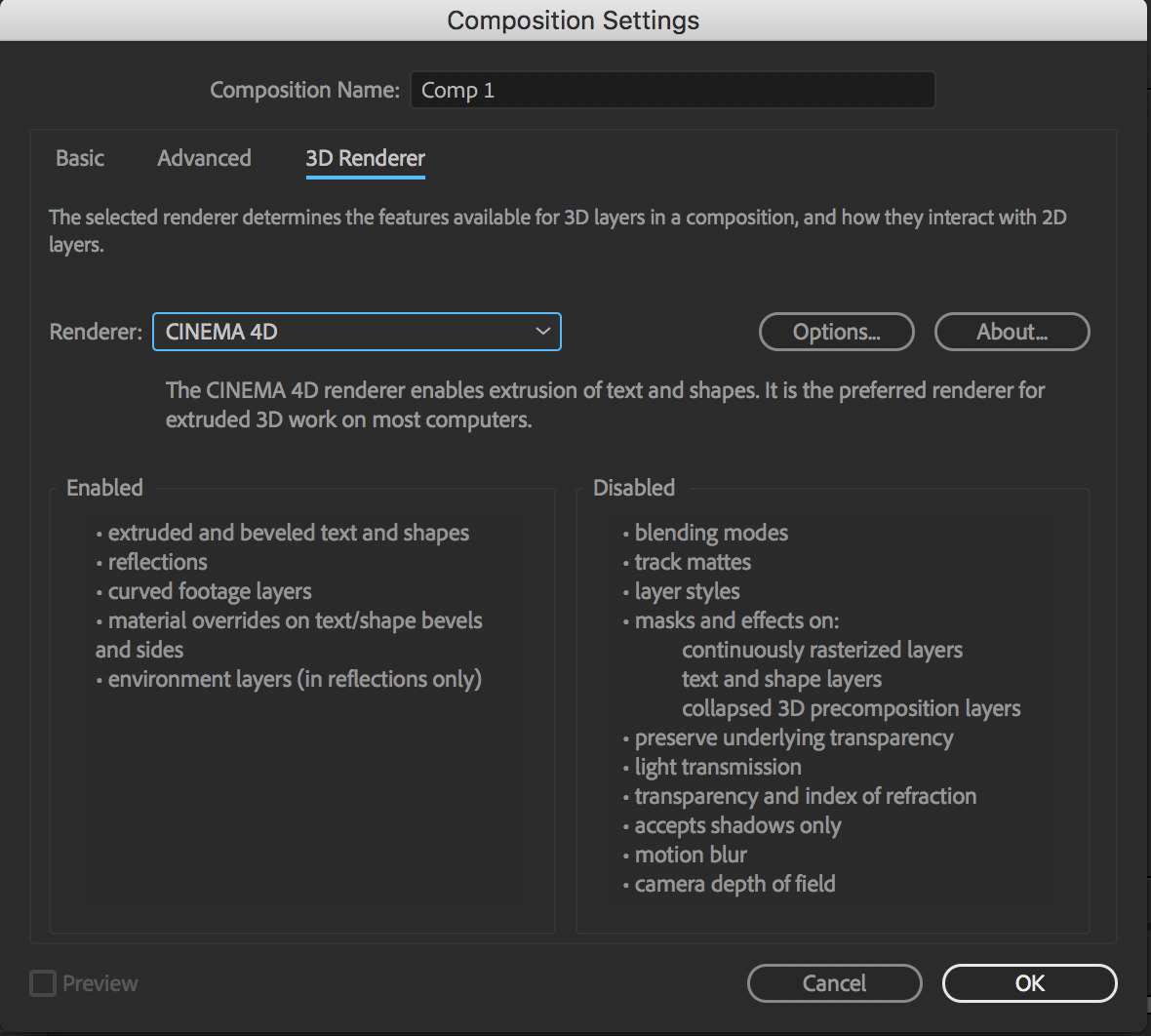
Task: Enable the Preview checkbox
Action: coord(43,983)
